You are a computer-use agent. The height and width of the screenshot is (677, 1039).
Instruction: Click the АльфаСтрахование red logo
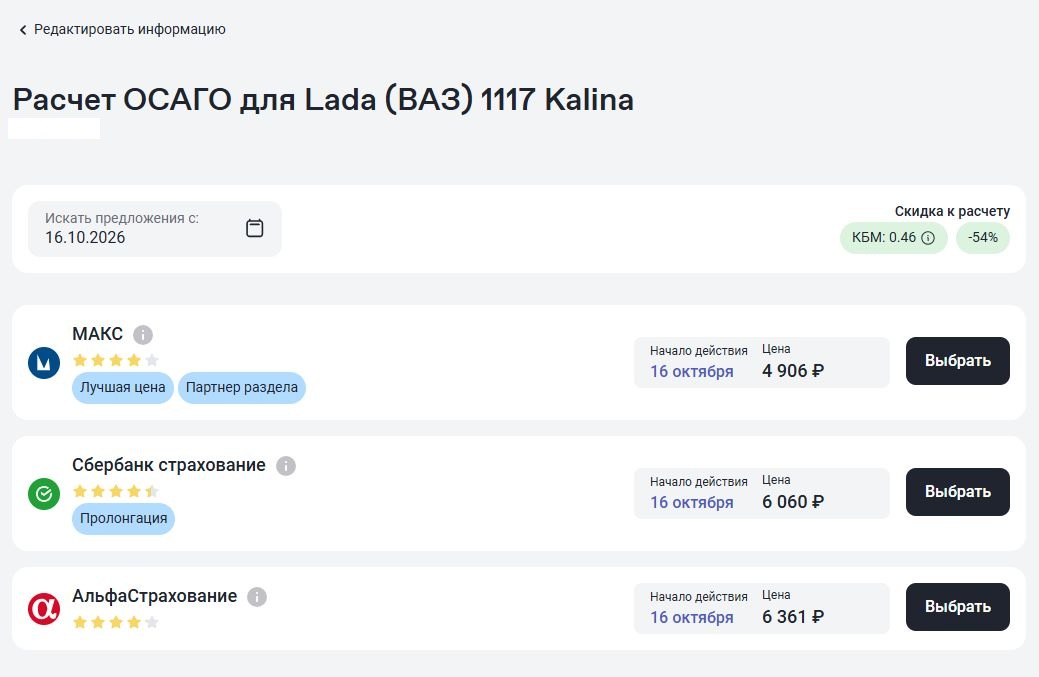point(44,609)
